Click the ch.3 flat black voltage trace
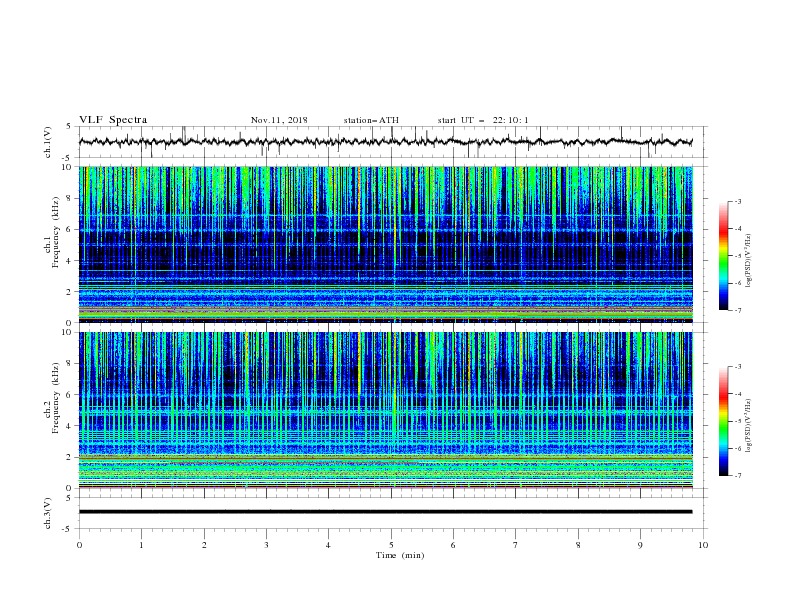 click(x=385, y=512)
